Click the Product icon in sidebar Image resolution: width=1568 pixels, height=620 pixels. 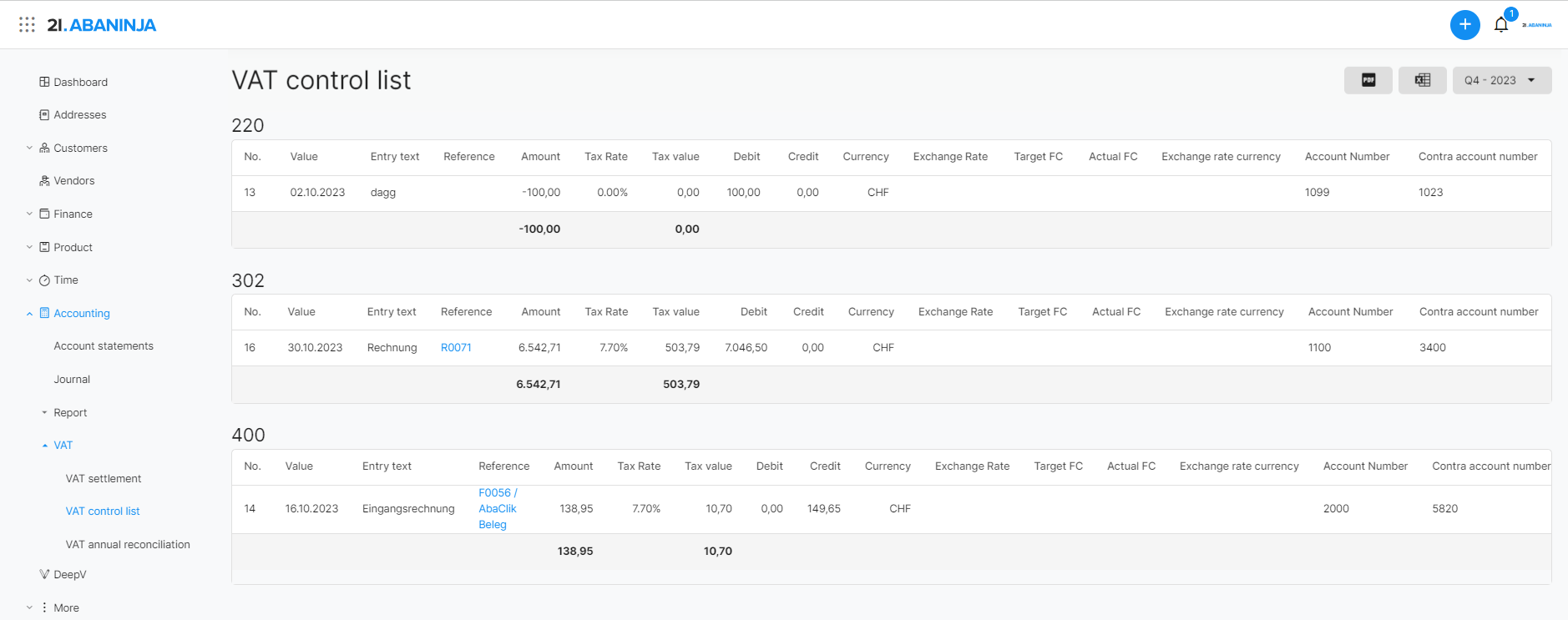click(44, 247)
